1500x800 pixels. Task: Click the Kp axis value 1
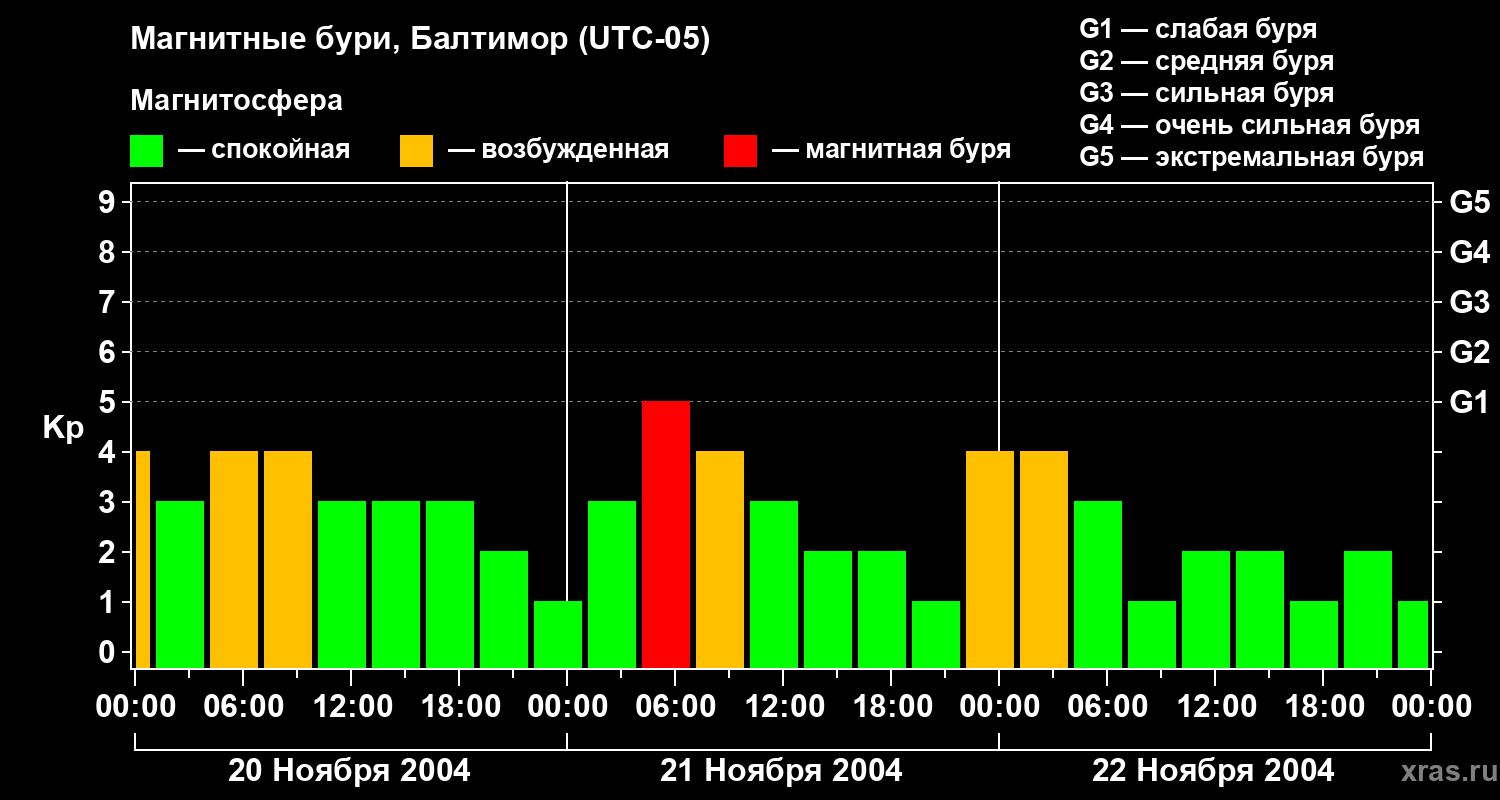point(109,603)
